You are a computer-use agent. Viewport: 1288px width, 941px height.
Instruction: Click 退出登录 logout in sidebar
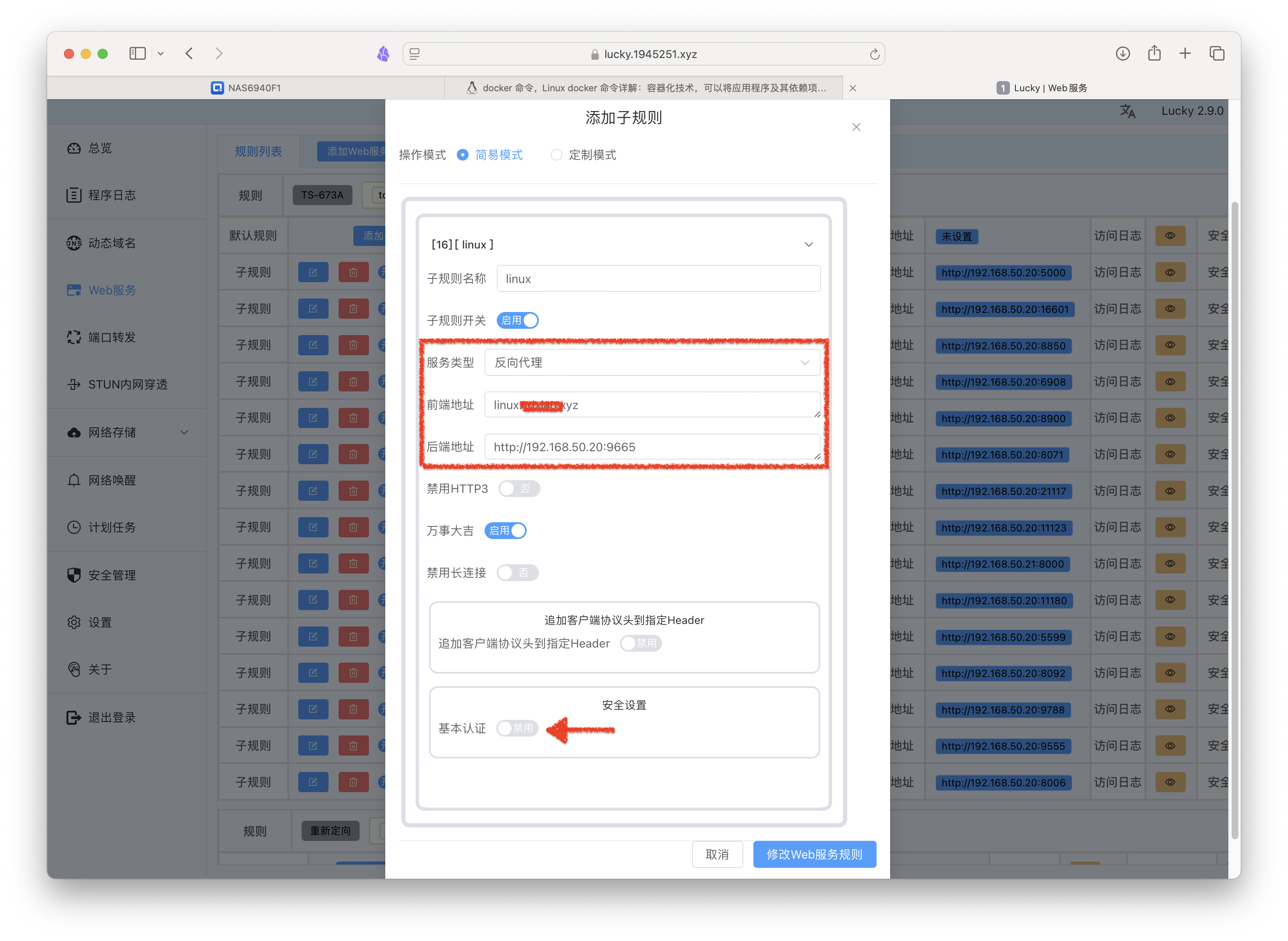(x=101, y=718)
